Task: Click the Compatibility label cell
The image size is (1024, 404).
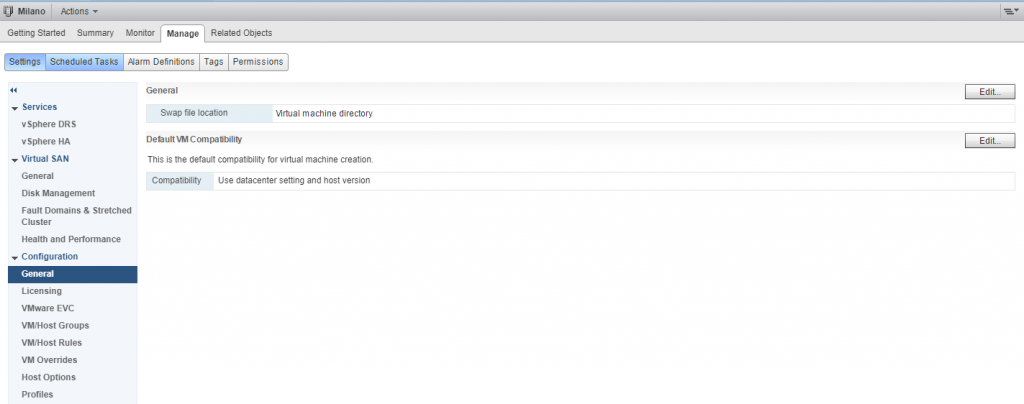Action: tap(180, 181)
